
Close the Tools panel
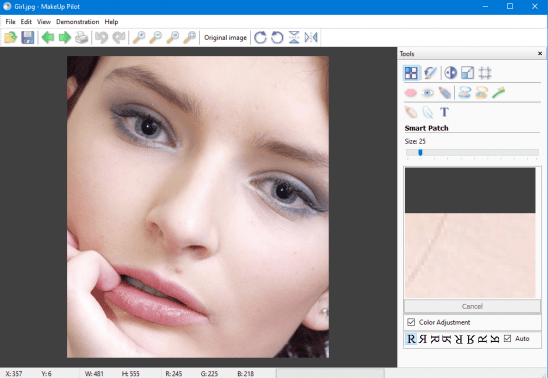click(540, 53)
